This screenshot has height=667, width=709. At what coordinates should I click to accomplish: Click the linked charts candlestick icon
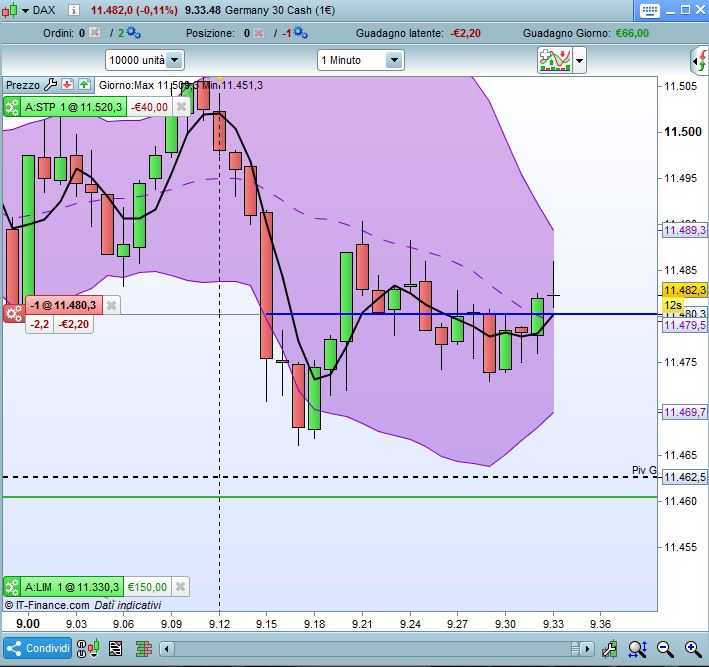coord(88,648)
